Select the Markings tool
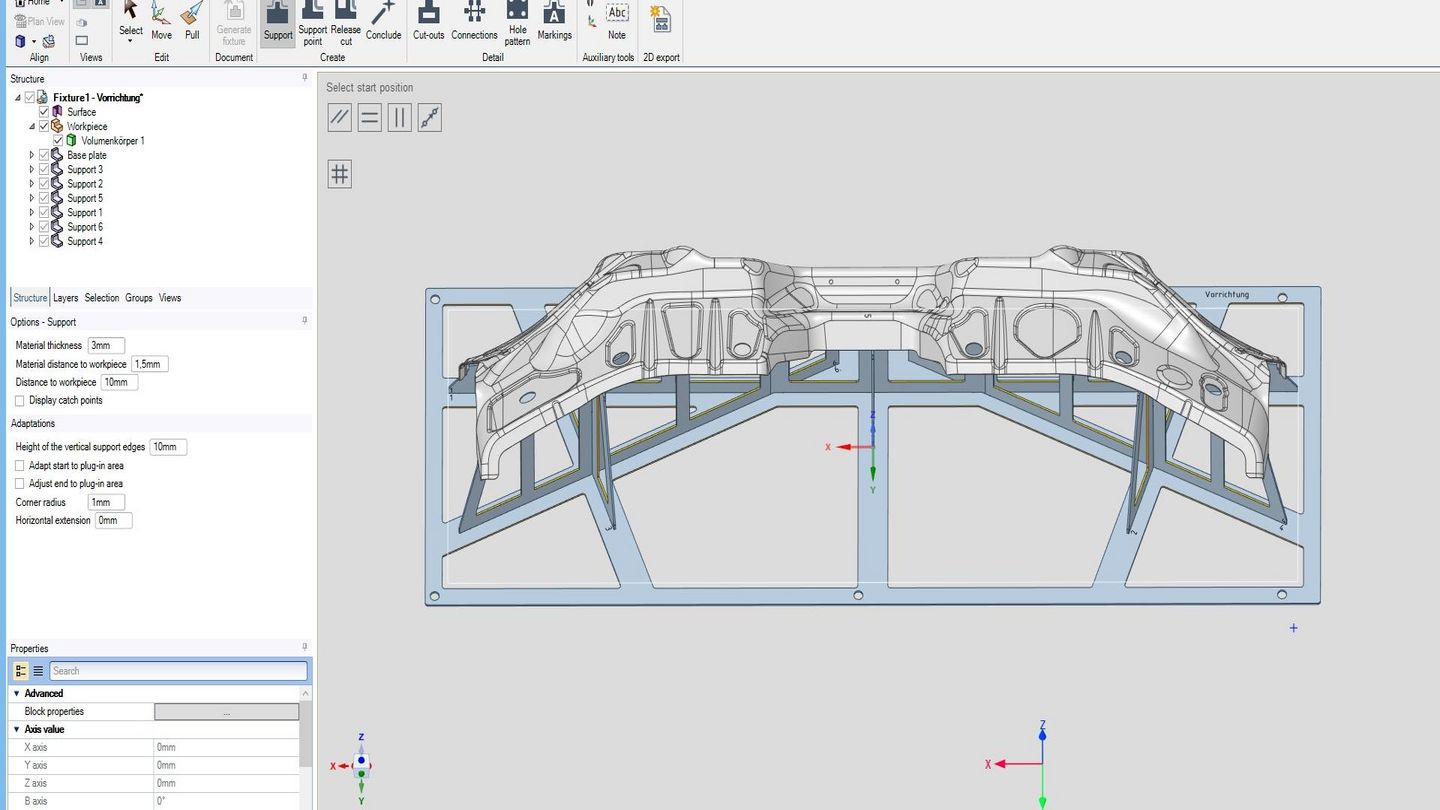Screen dimensions: 1440x810 (554, 22)
